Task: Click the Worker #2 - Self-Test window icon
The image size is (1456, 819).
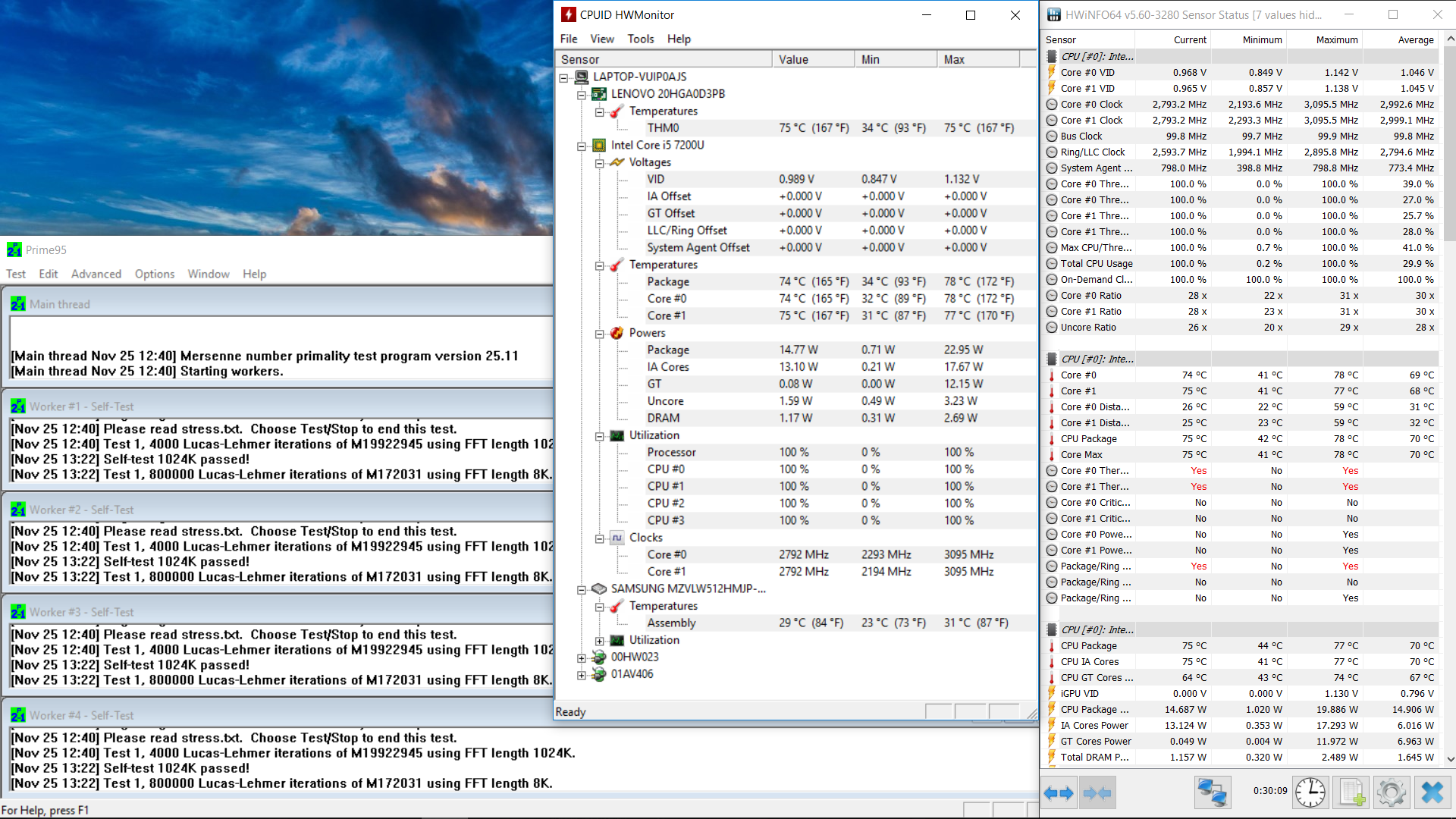Action: pos(18,510)
